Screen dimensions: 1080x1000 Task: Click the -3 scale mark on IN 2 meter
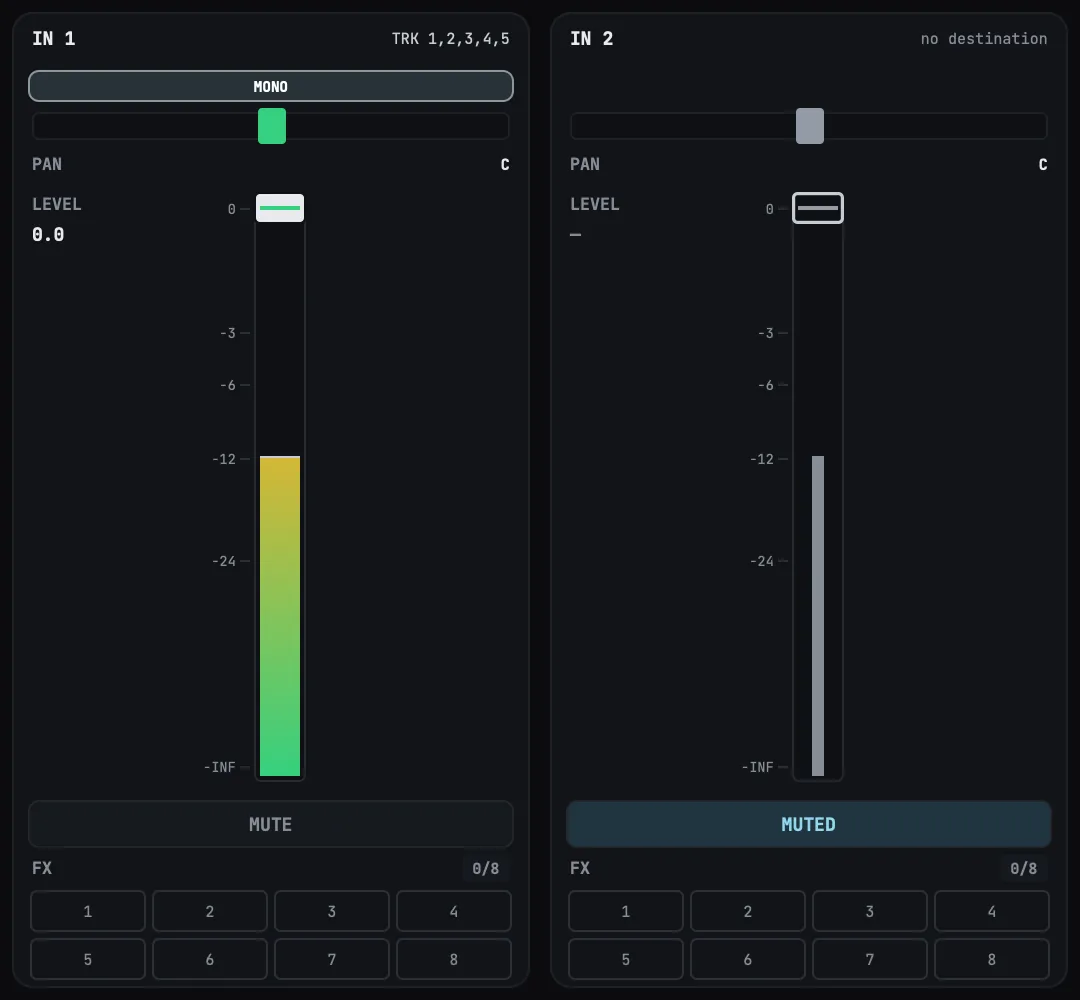[766, 333]
